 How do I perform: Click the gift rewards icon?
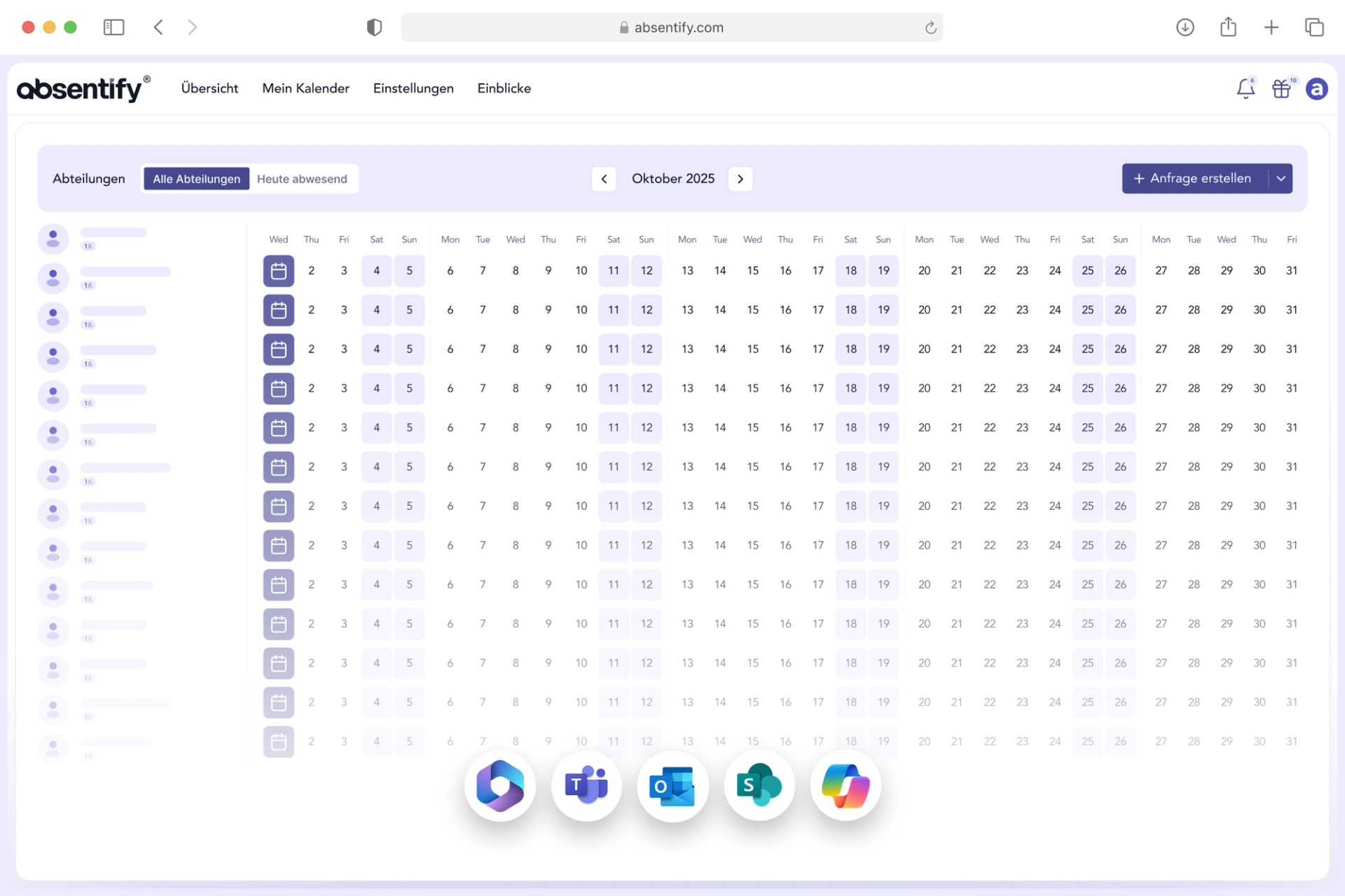tap(1281, 89)
